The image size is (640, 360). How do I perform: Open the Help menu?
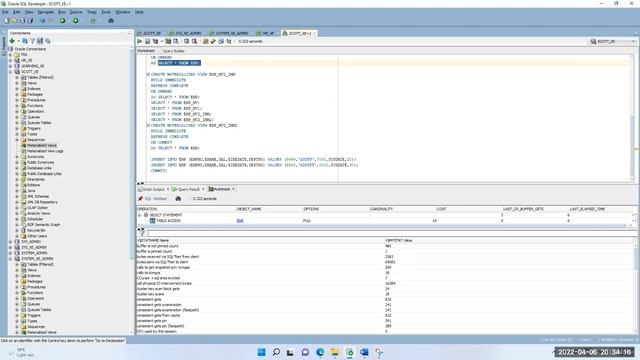coord(139,12)
